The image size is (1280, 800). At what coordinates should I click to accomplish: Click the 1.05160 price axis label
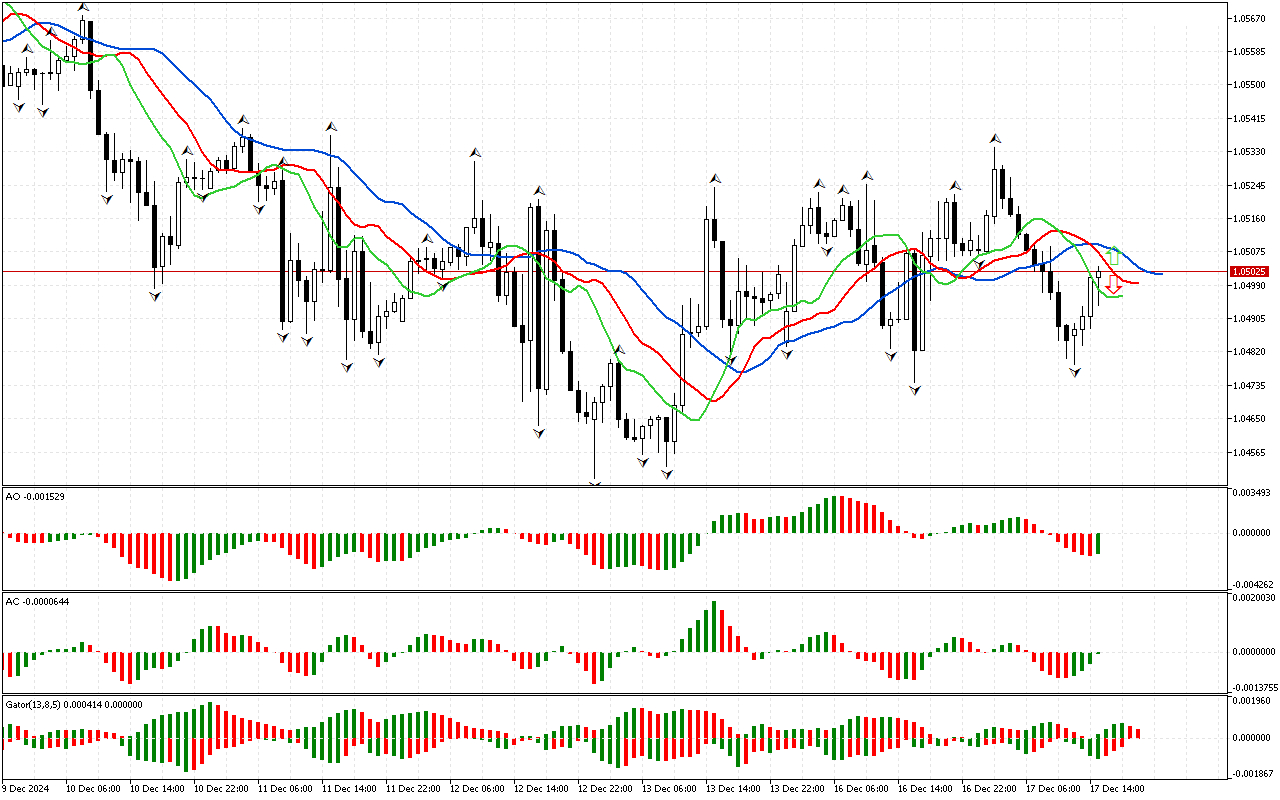[1249, 218]
